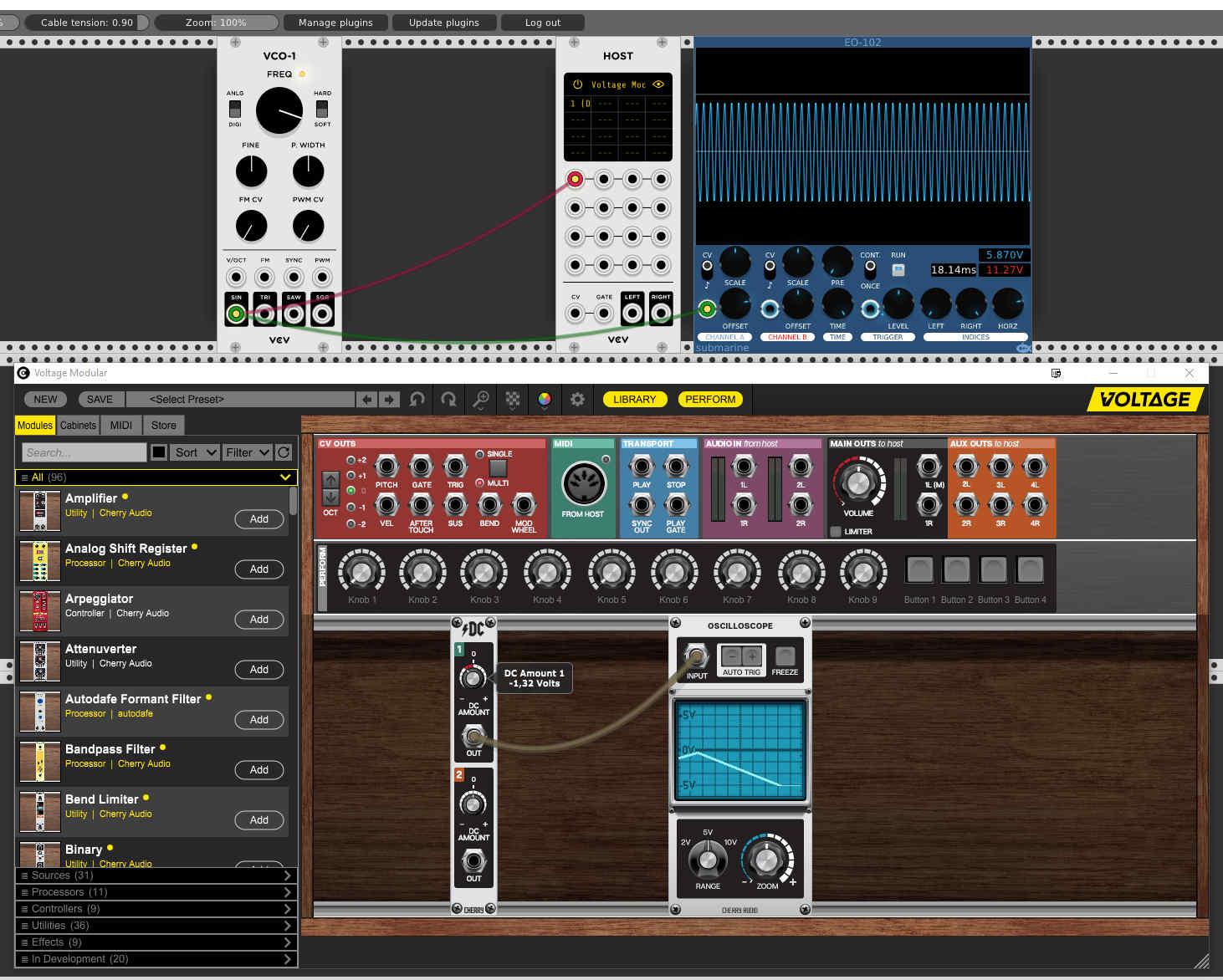Click the GATE CV output jack
The width and height of the screenshot is (1223, 980).
tap(422, 466)
